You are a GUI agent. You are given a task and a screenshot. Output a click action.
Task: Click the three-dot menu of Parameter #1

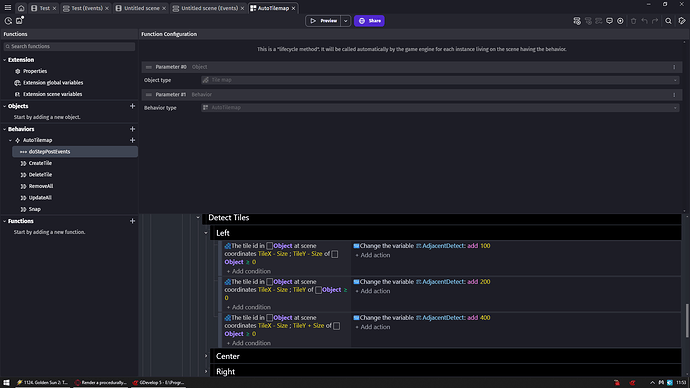[x=674, y=95]
